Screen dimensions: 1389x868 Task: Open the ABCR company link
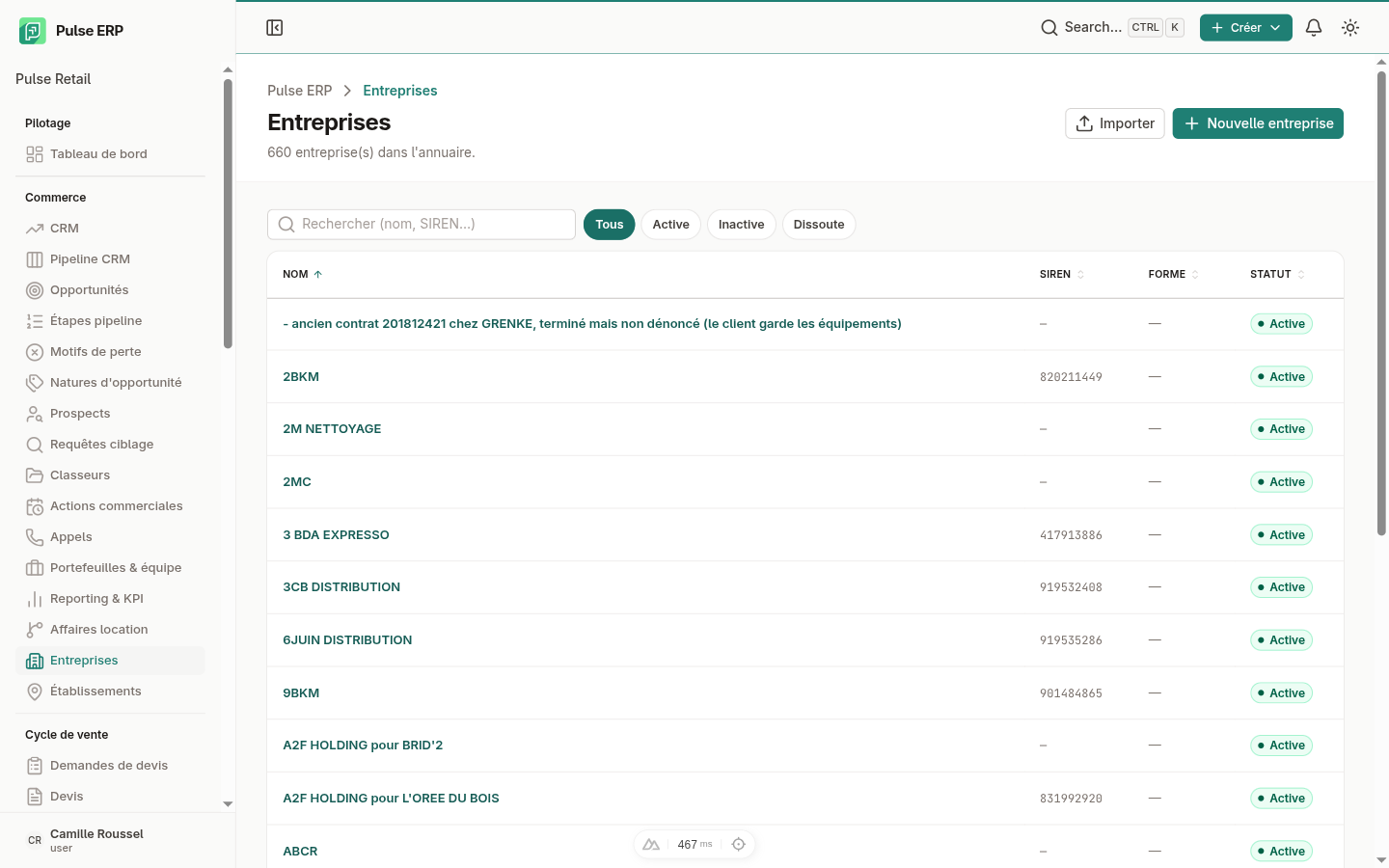(300, 852)
